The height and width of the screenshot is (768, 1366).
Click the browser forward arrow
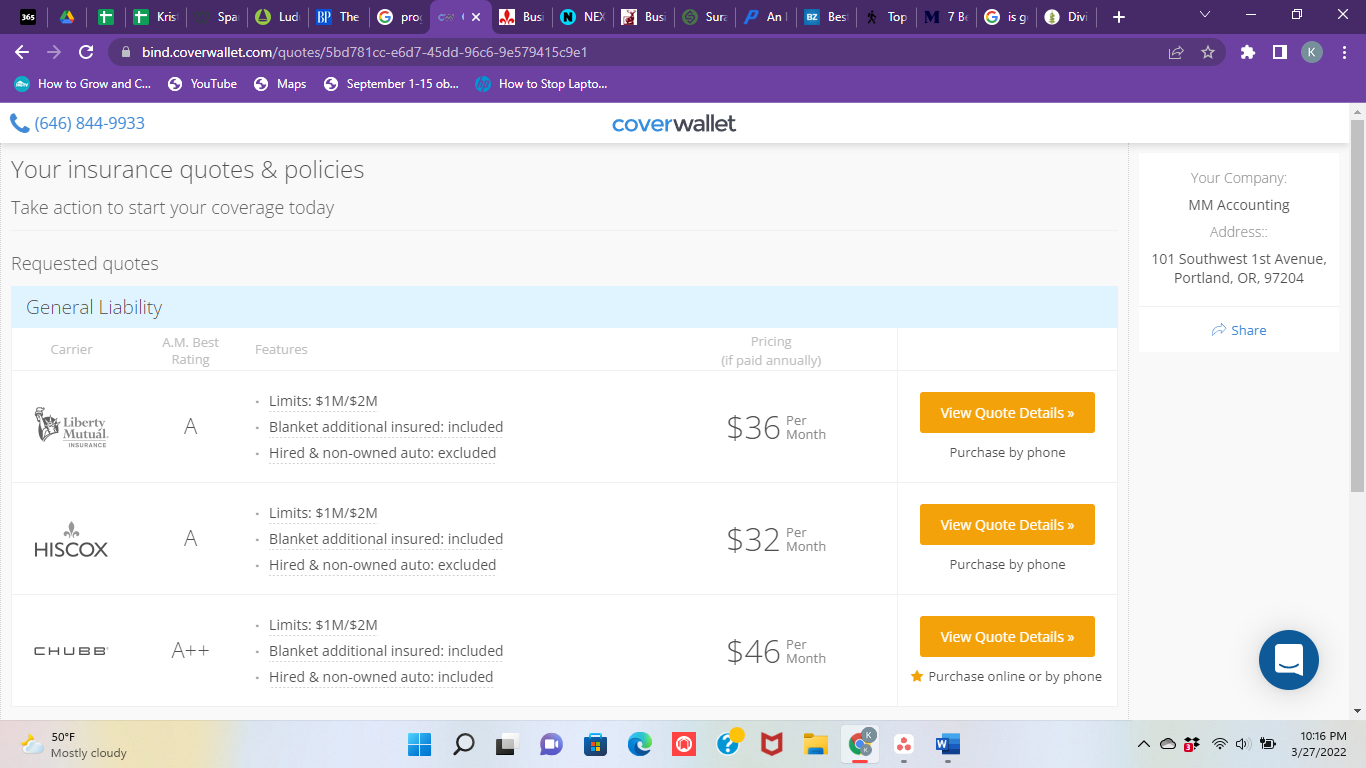pos(54,52)
